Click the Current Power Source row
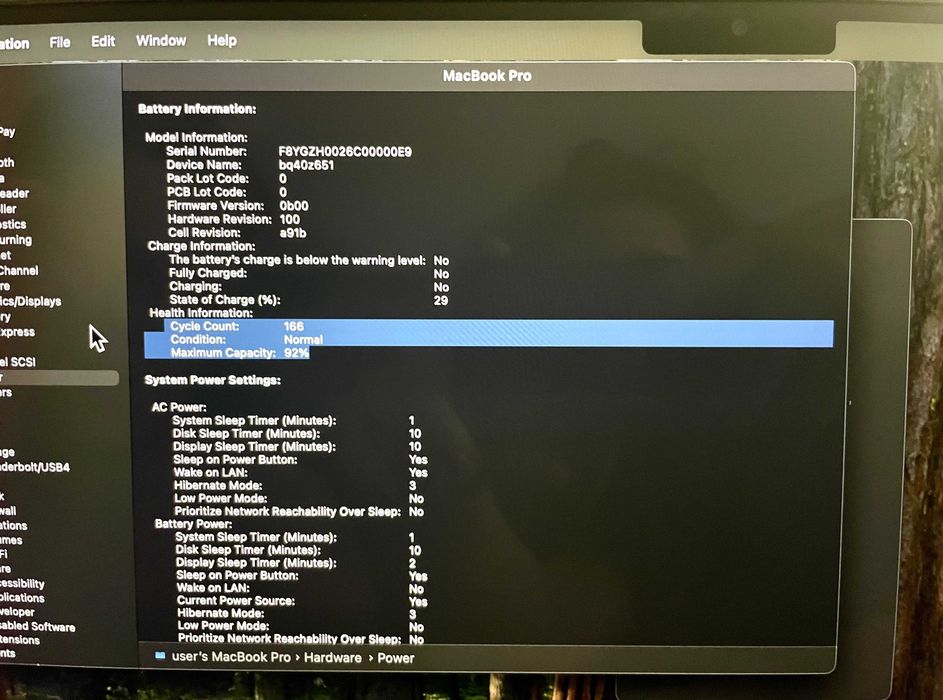 [303, 601]
